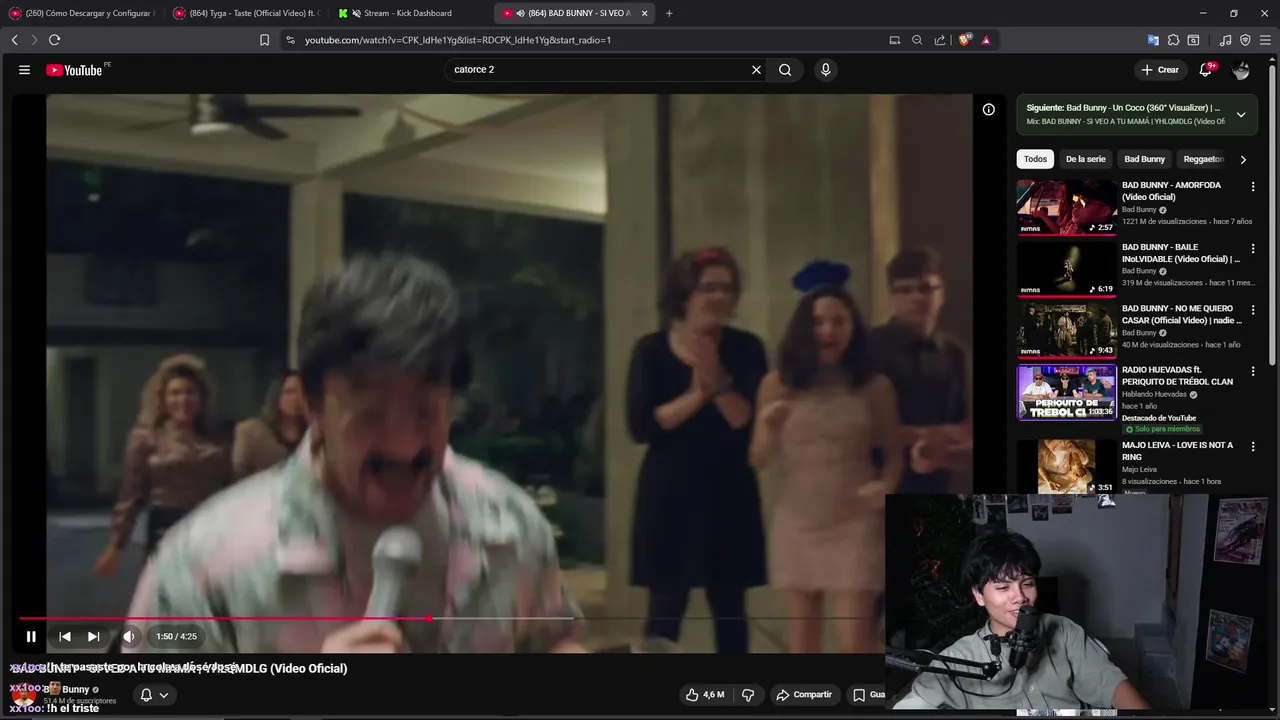The width and height of the screenshot is (1280, 720).
Task: Bookmark this page icon in toolbar
Action: pyautogui.click(x=264, y=40)
